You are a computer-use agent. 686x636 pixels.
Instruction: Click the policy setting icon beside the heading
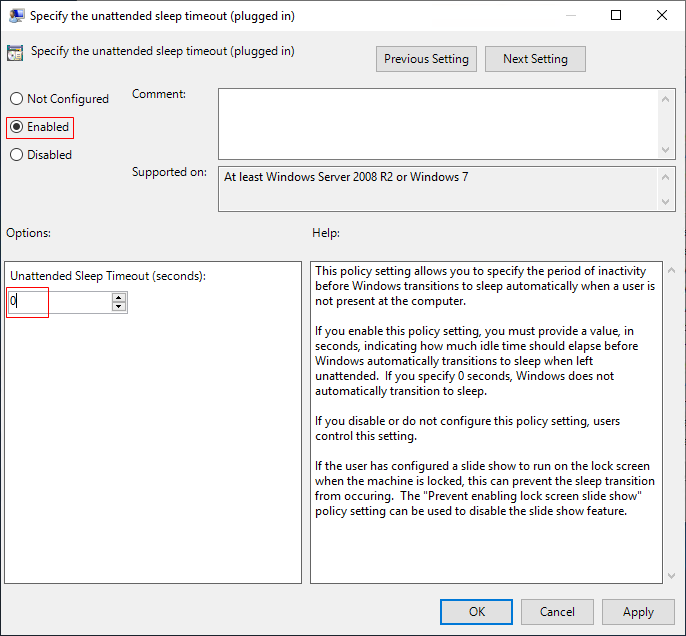[x=15, y=53]
